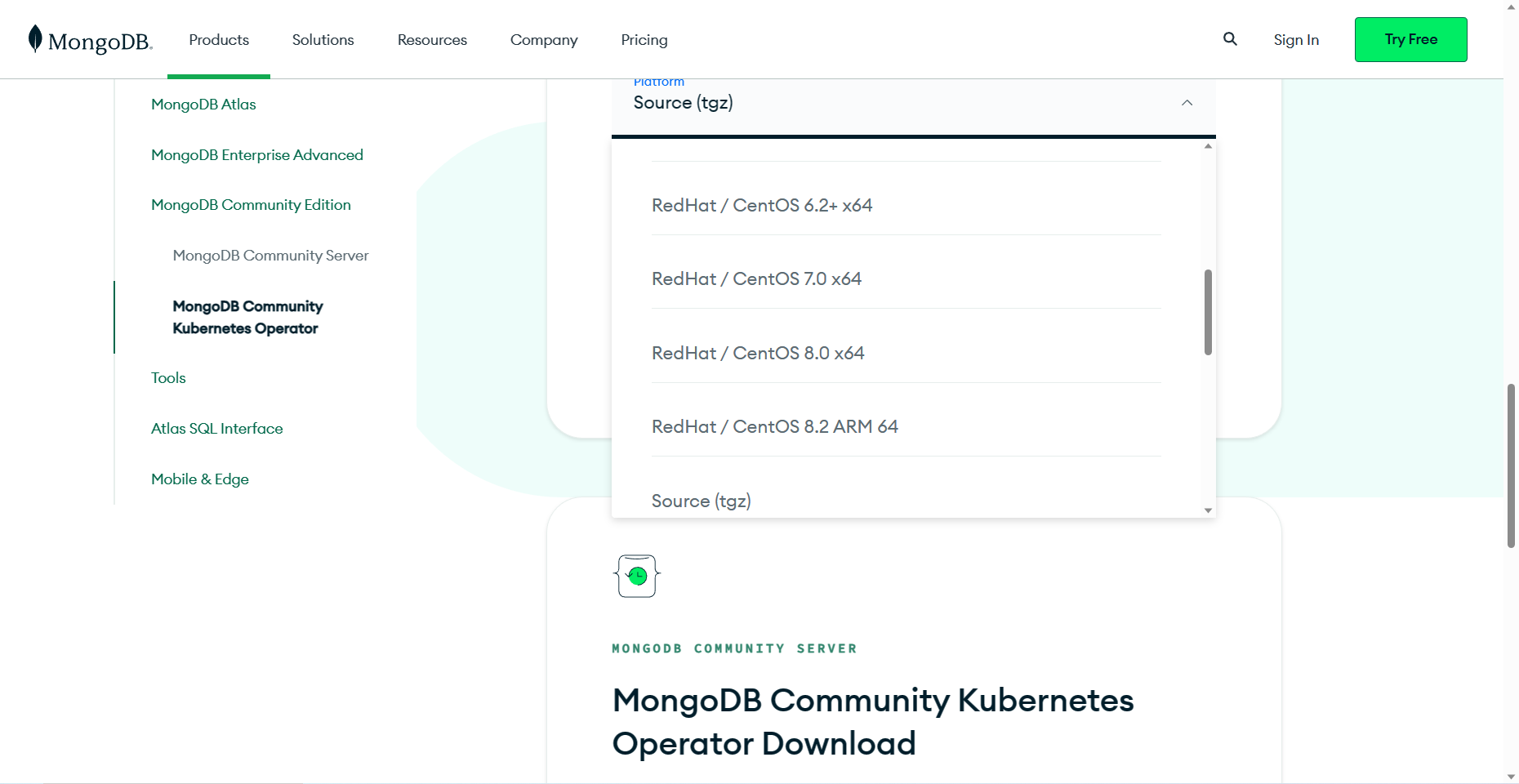
Task: Open the Products menu
Action: coord(219,39)
